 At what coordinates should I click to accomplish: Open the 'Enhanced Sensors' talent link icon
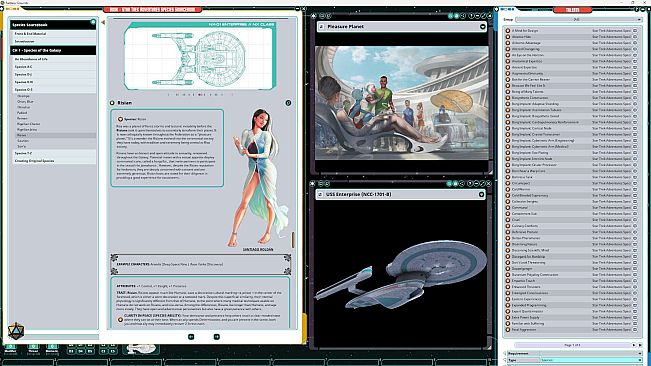click(507, 287)
